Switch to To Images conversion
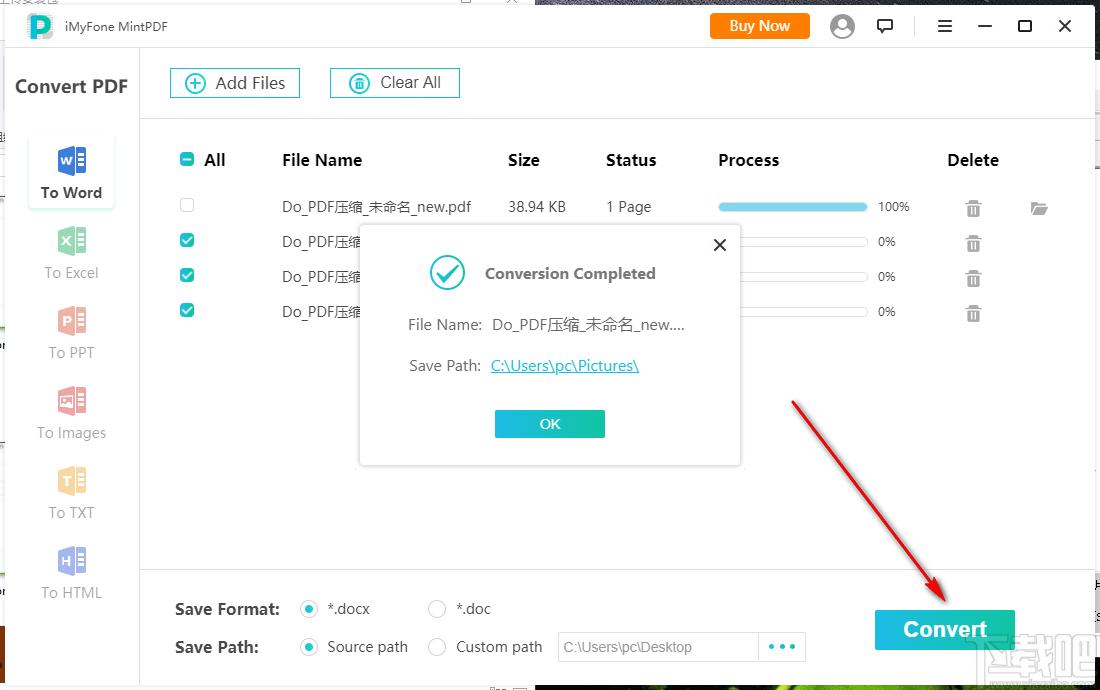This screenshot has height=690, width=1100. (x=72, y=413)
